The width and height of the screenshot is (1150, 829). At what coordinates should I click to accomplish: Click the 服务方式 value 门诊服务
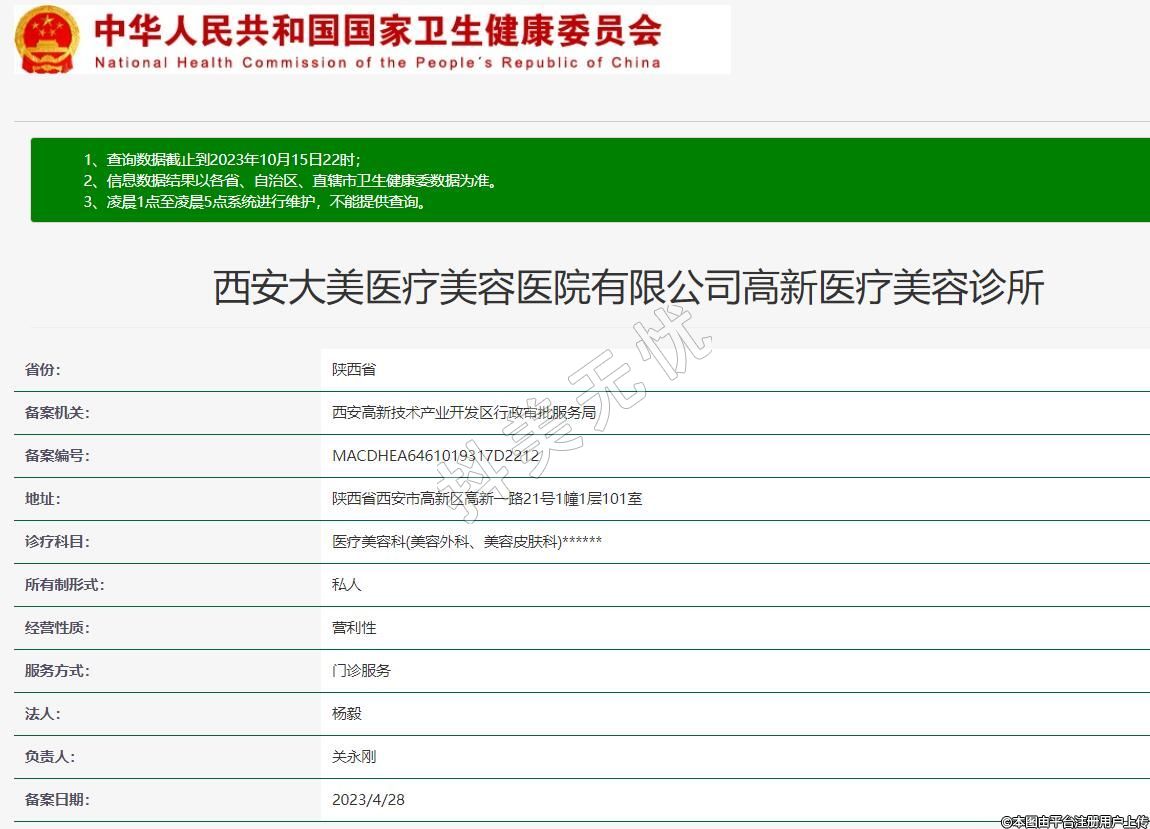click(361, 670)
